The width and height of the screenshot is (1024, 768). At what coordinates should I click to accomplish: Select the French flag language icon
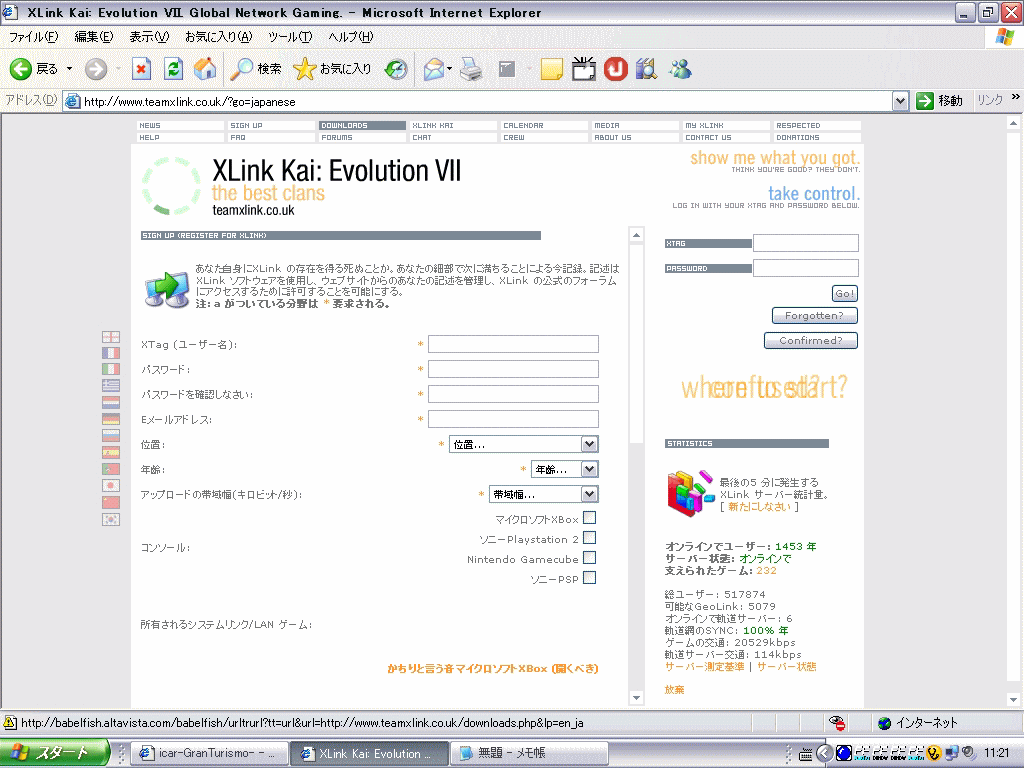111,353
